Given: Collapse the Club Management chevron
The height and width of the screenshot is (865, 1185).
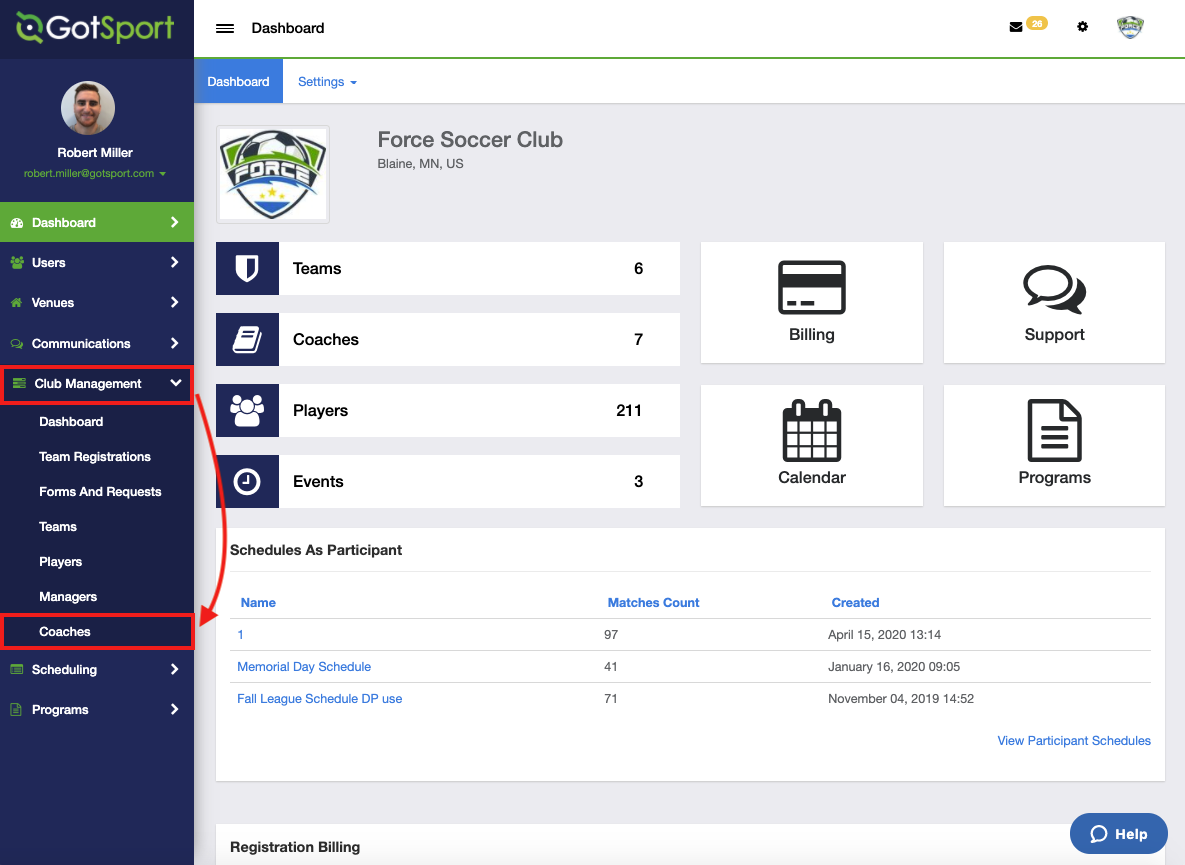Looking at the screenshot, I should click(x=176, y=383).
